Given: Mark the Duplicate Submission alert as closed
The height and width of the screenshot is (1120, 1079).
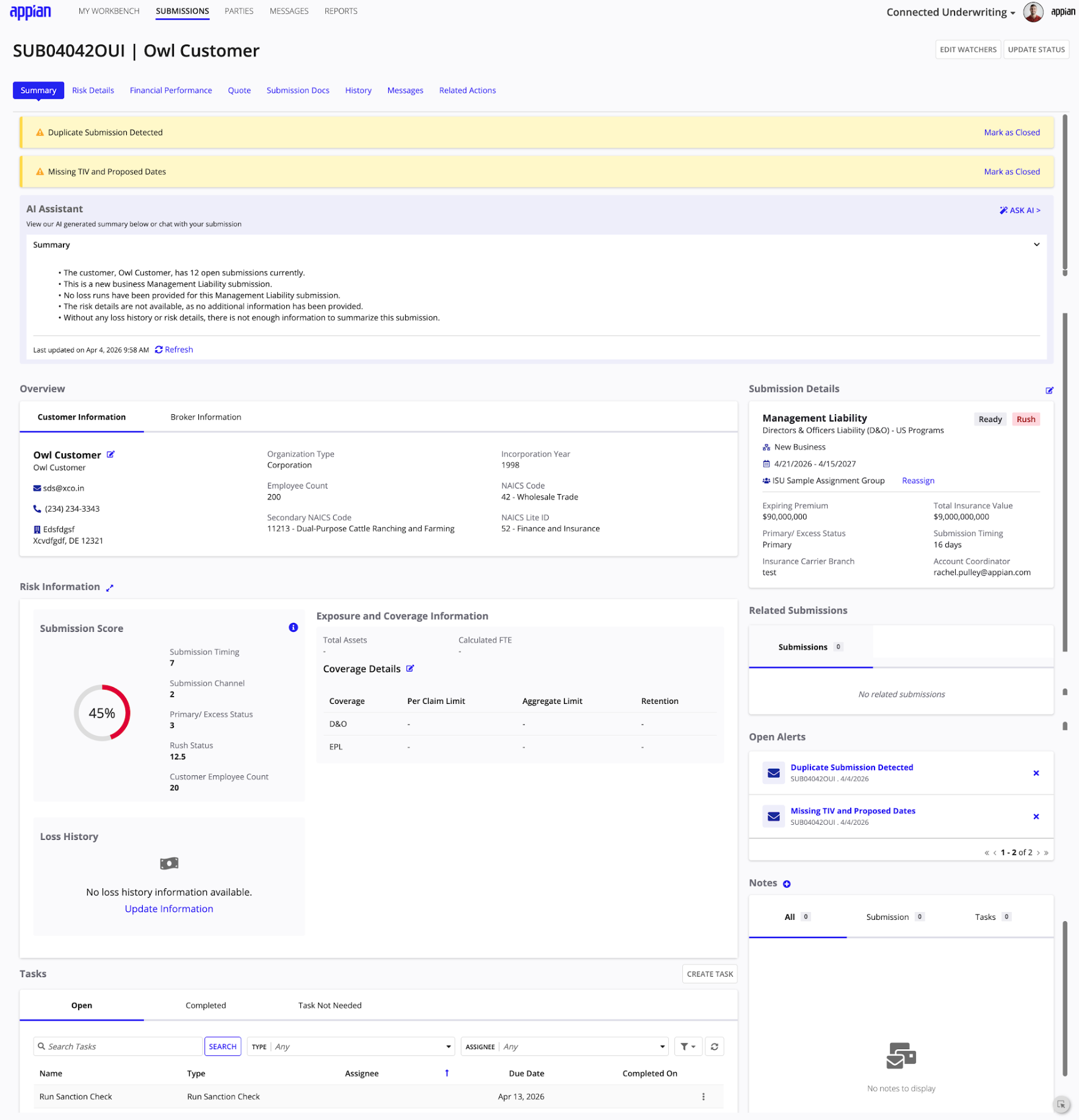Looking at the screenshot, I should tap(1011, 132).
